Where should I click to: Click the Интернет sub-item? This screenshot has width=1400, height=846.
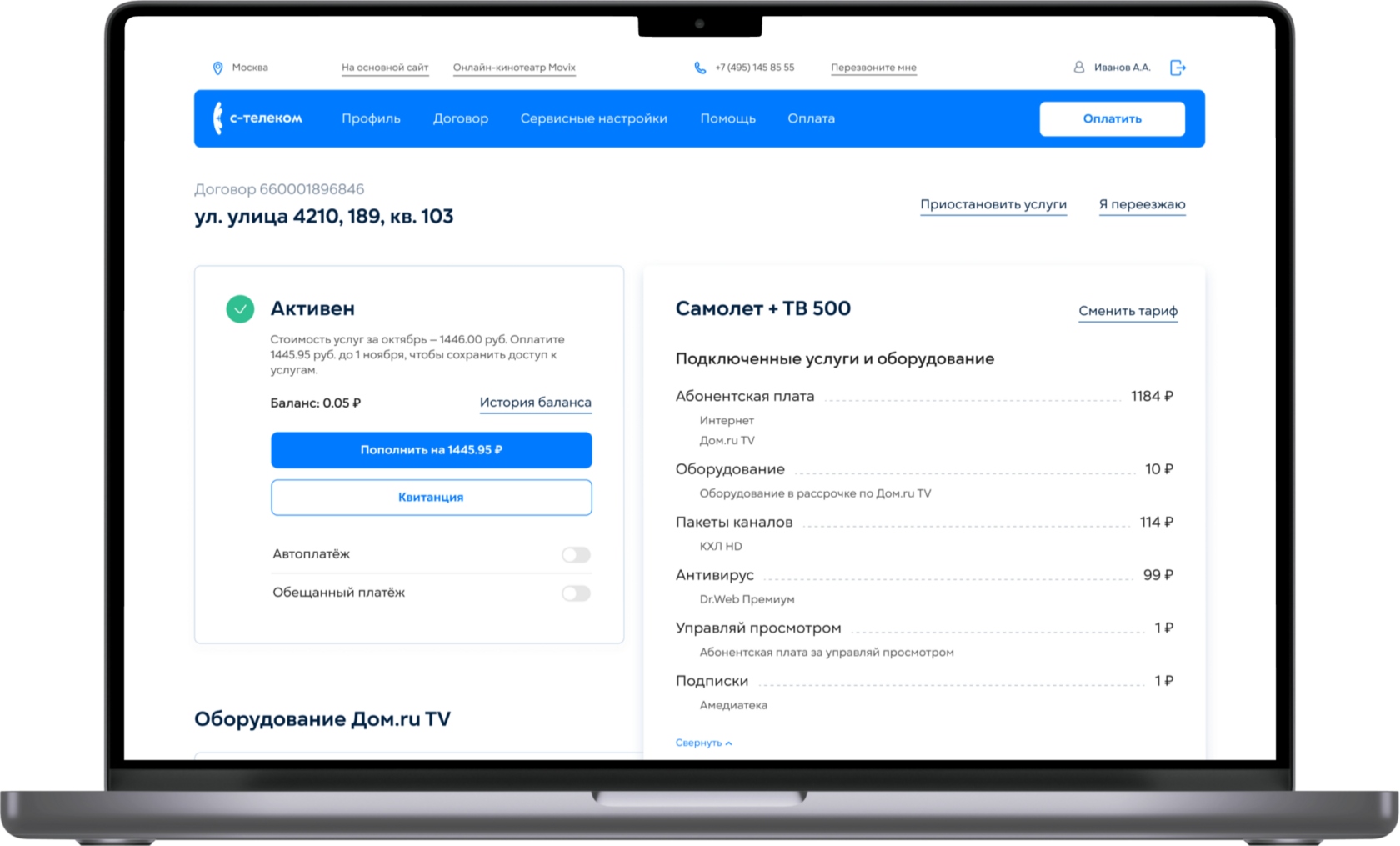tap(727, 421)
